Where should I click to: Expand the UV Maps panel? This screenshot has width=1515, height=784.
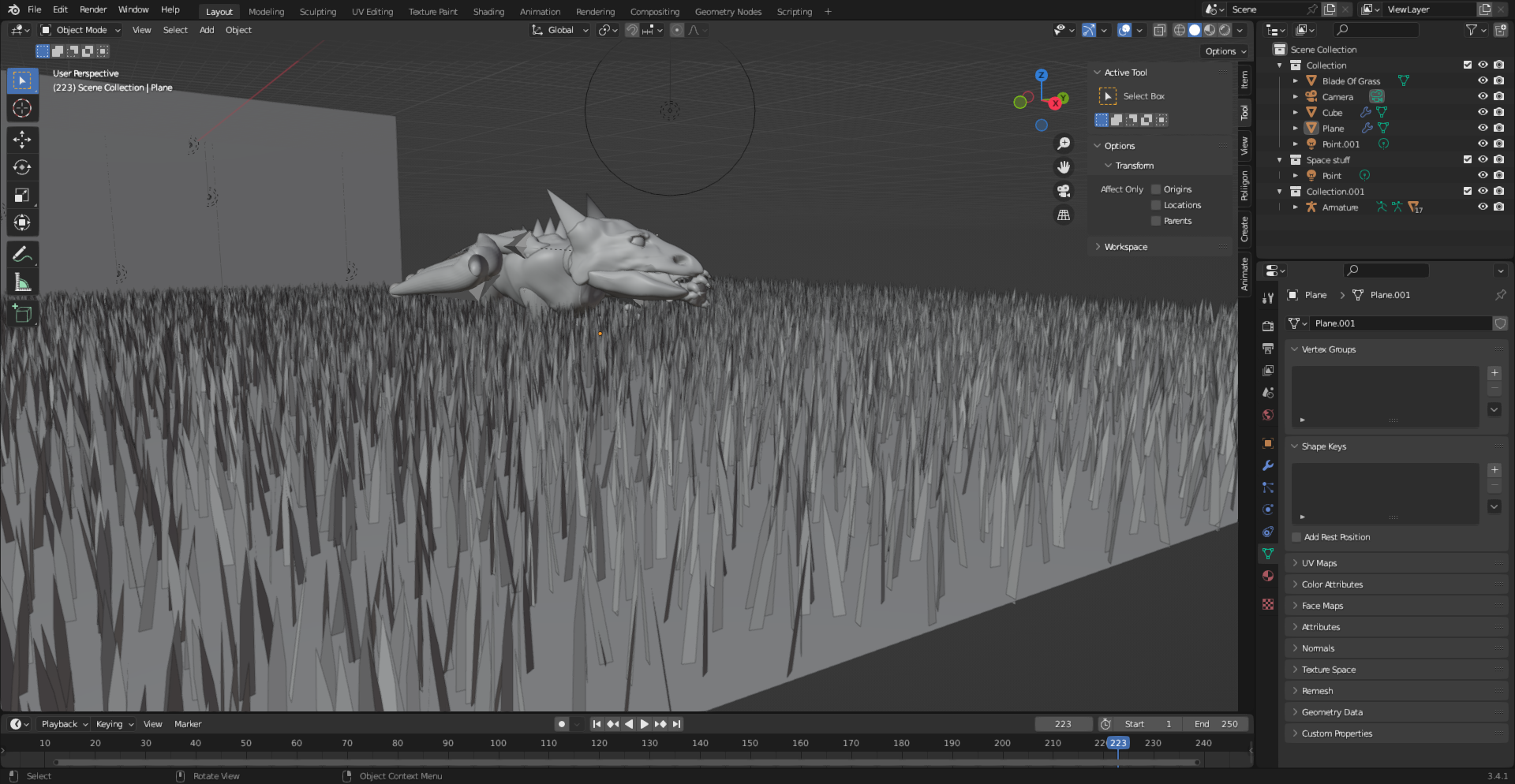(x=1319, y=563)
